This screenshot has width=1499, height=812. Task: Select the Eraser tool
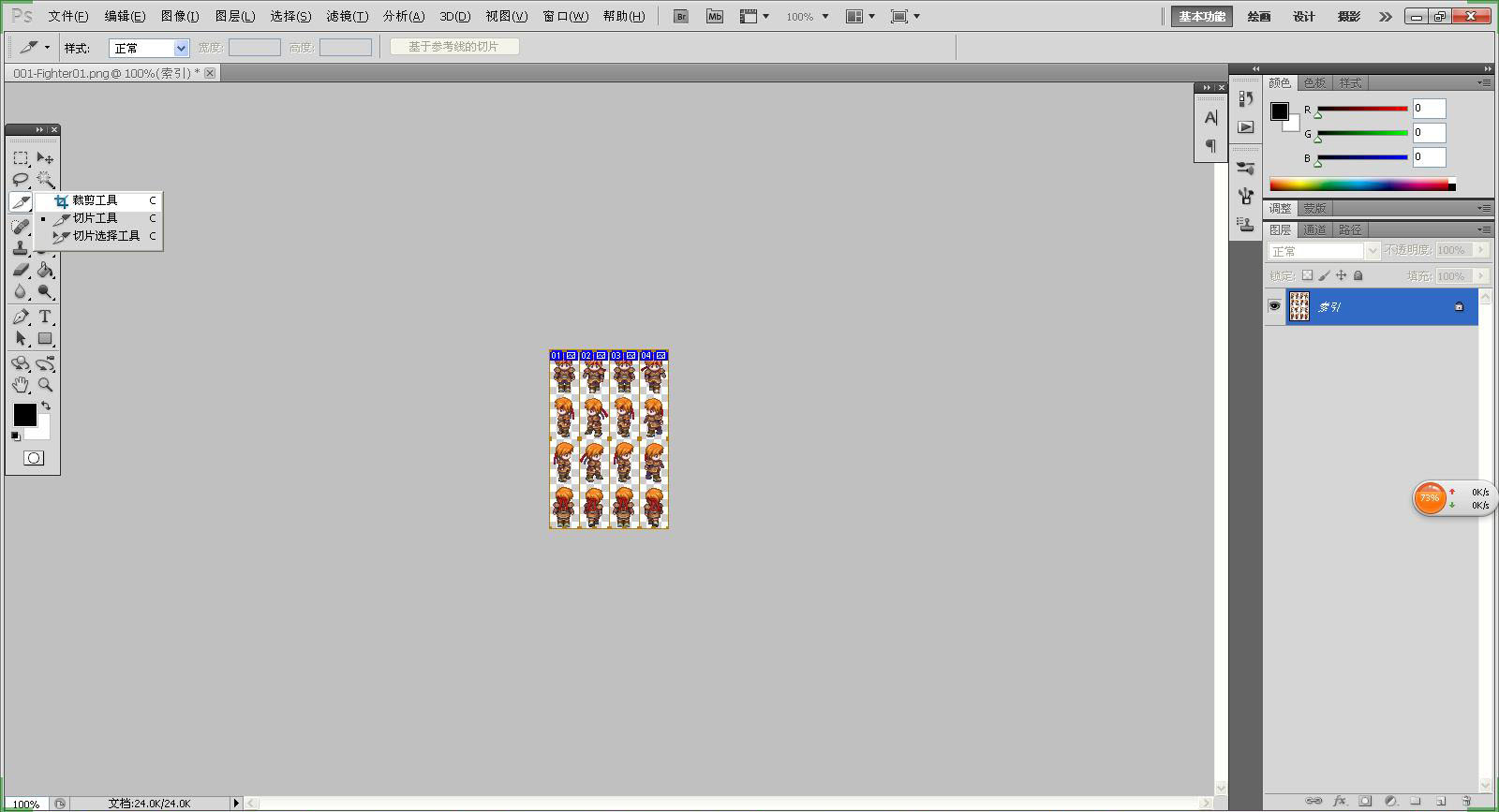coord(21,270)
